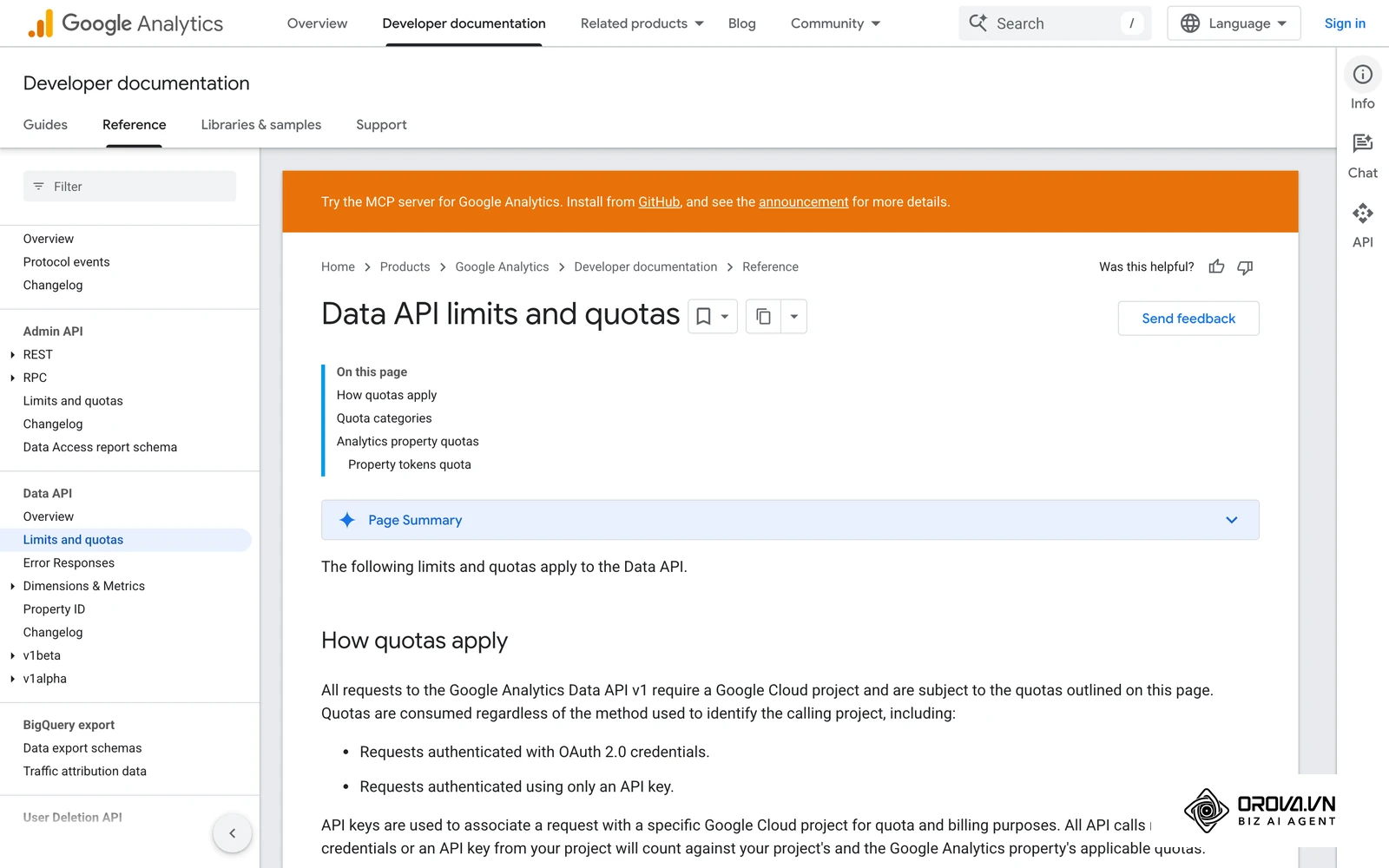
Task: Click the filter lines icon
Action: tap(38, 187)
